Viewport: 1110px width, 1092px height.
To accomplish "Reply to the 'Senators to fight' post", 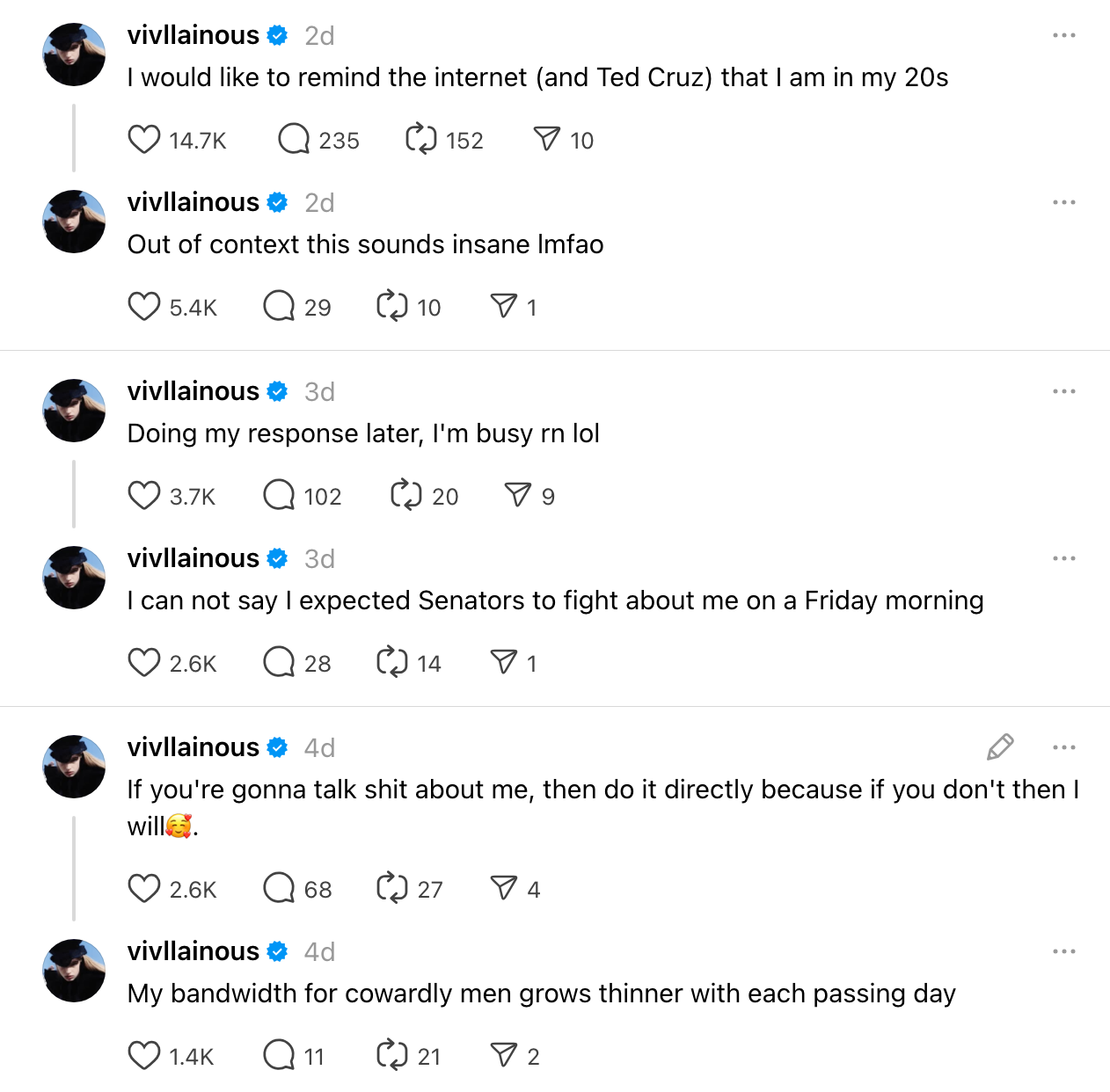I will [279, 663].
